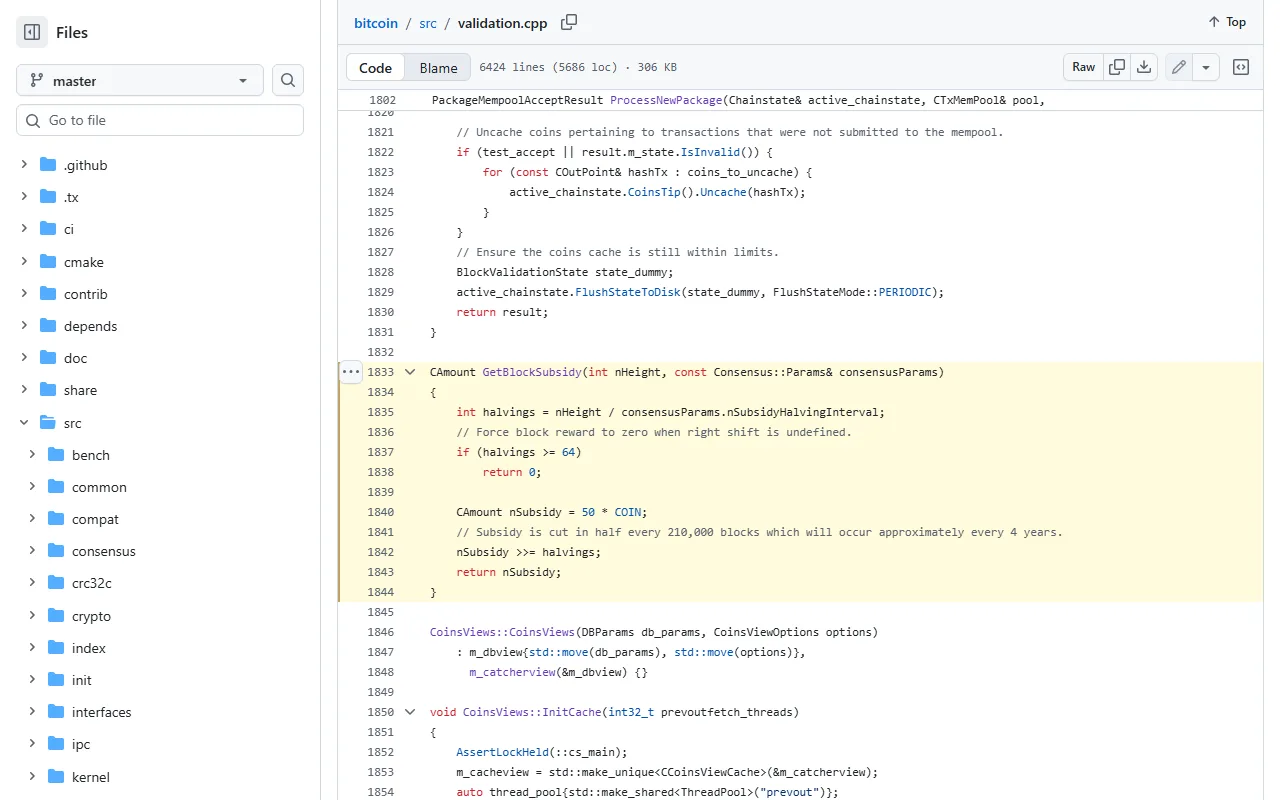This screenshot has height=800, width=1280.
Task: Click CoinsViews::CoinsViews on line 1846
Action: [502, 632]
